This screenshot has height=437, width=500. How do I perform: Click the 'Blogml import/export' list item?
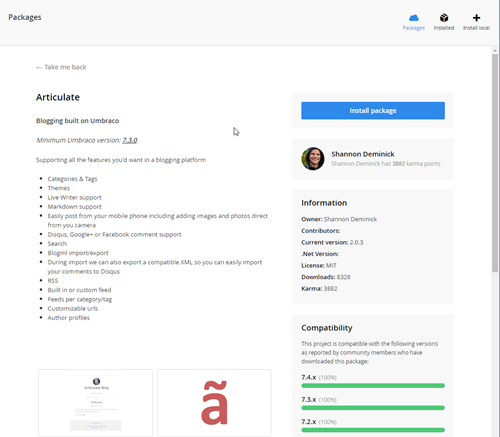[78, 253]
